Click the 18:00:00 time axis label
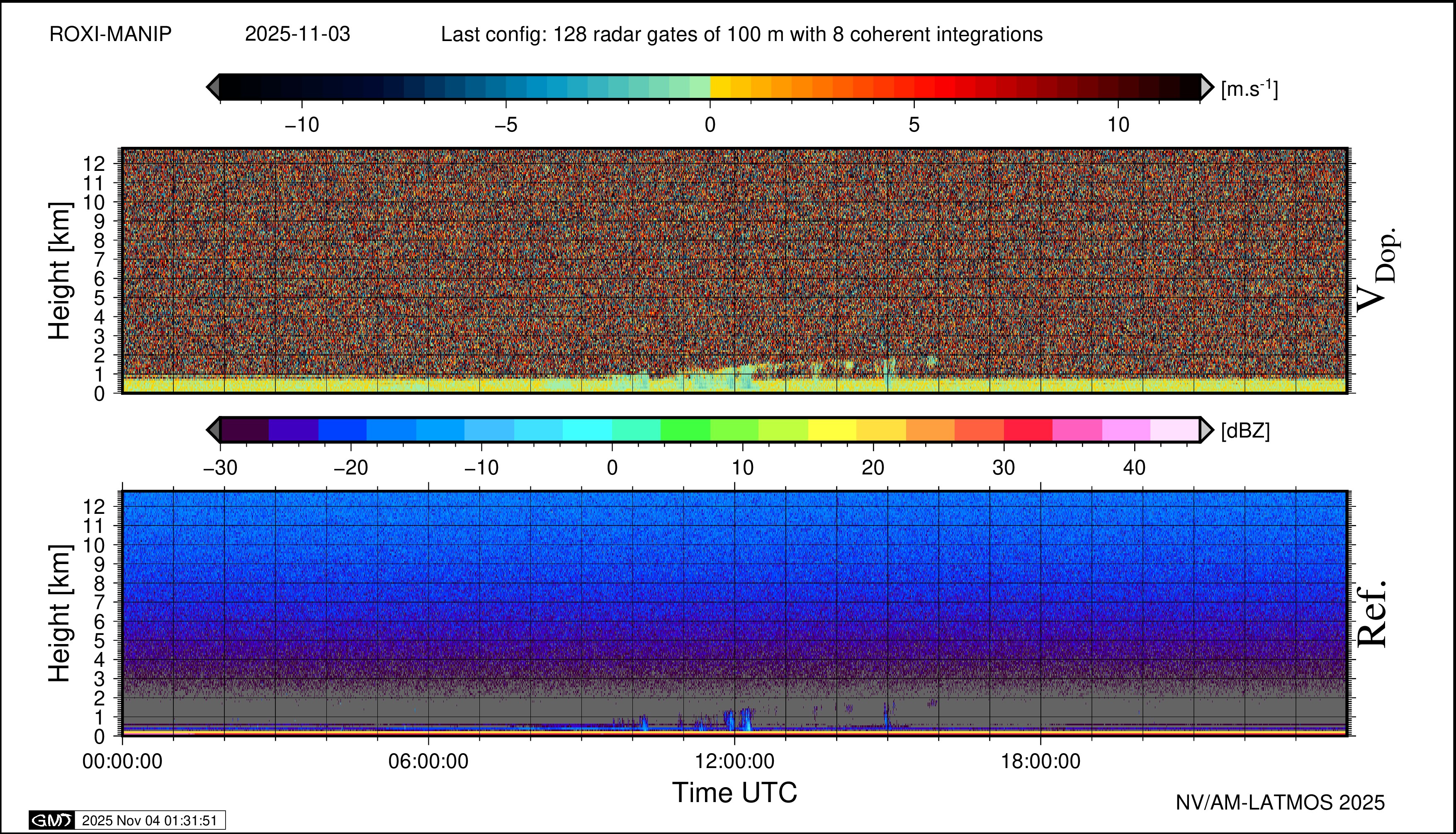The height and width of the screenshot is (834, 1456). point(1040,762)
